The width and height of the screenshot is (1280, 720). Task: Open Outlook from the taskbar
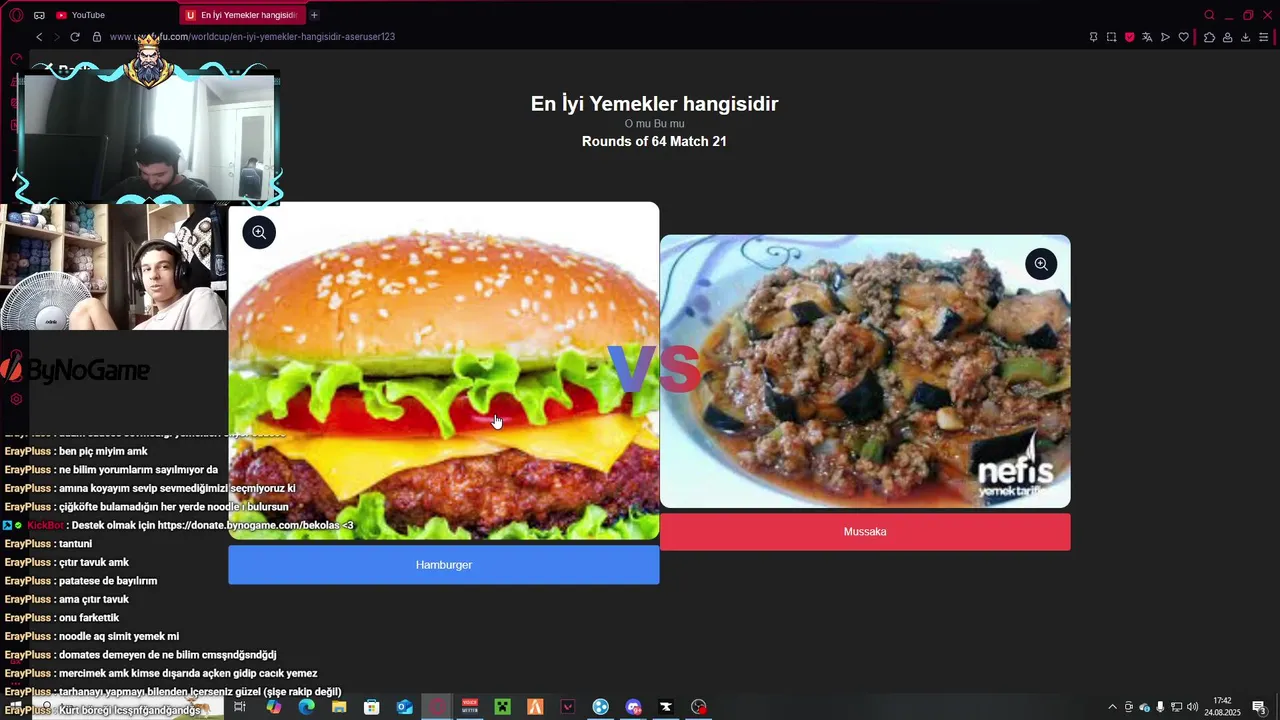pyautogui.click(x=404, y=707)
